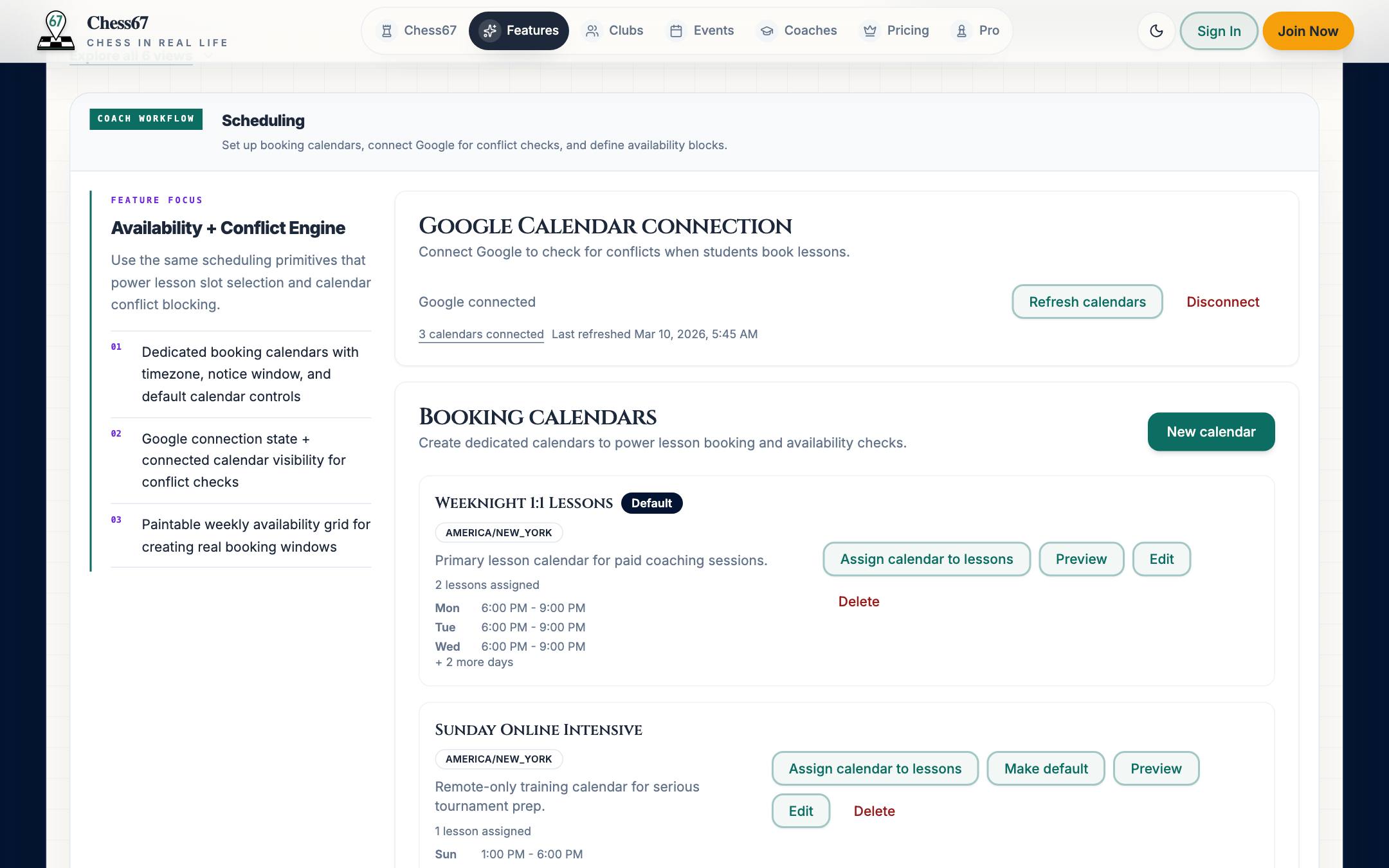Click the AMERICA/NEW_YORK tag on Weeknight calendar

coord(498,532)
